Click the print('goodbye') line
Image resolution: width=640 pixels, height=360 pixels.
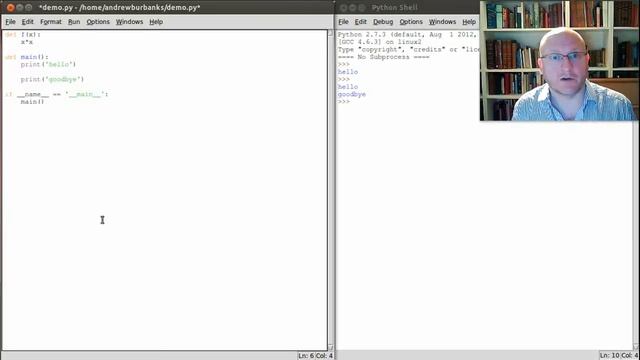tap(52, 79)
